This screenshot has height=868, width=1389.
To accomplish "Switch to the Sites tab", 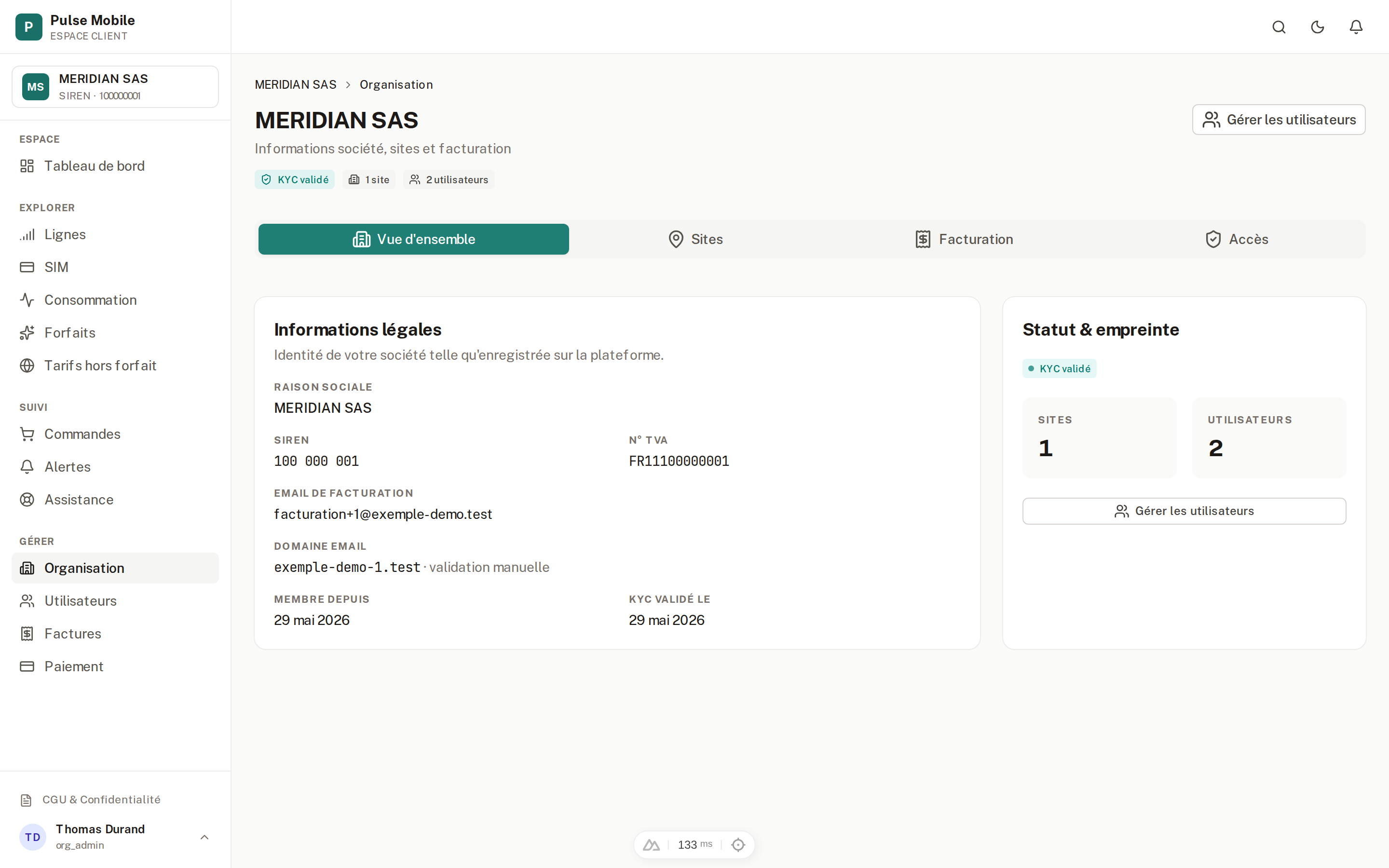I will tap(695, 239).
